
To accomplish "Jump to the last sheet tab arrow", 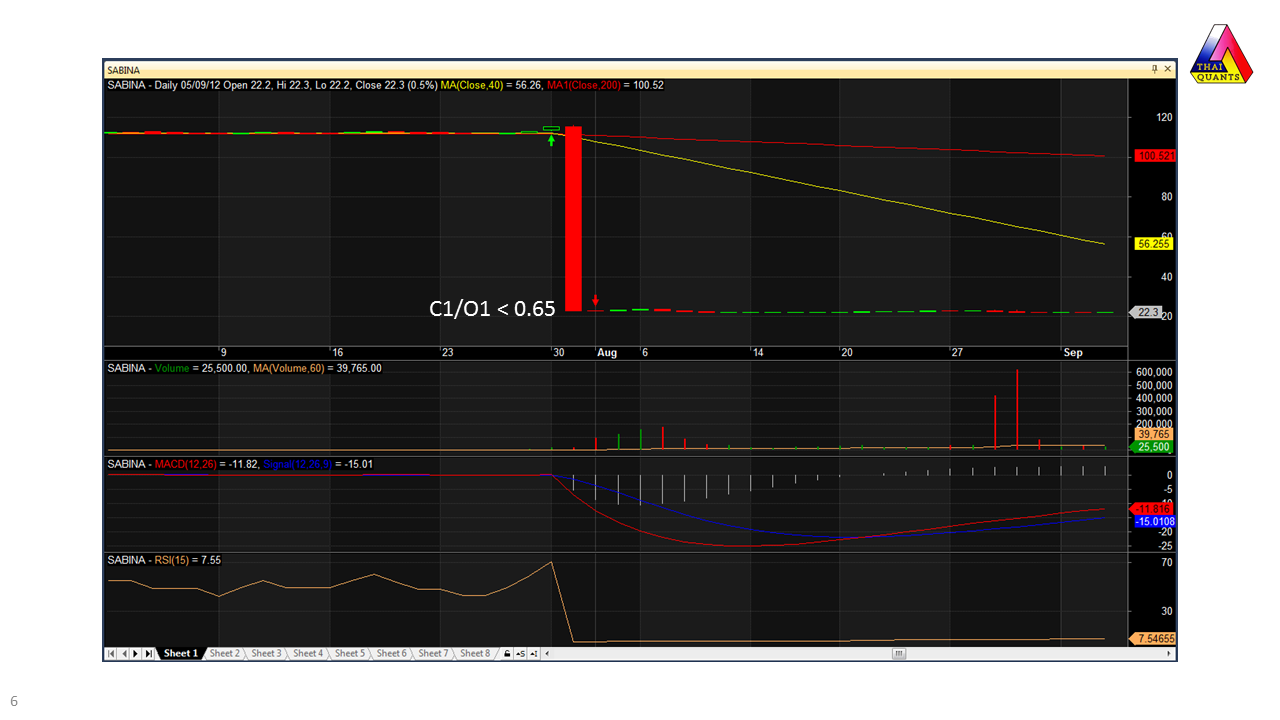I will pos(148,654).
